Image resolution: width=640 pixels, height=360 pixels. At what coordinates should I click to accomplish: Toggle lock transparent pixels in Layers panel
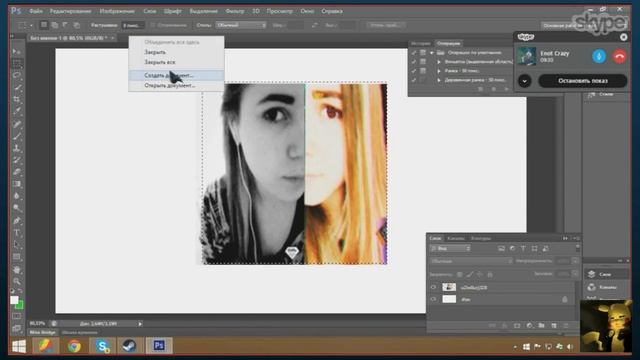(460, 274)
